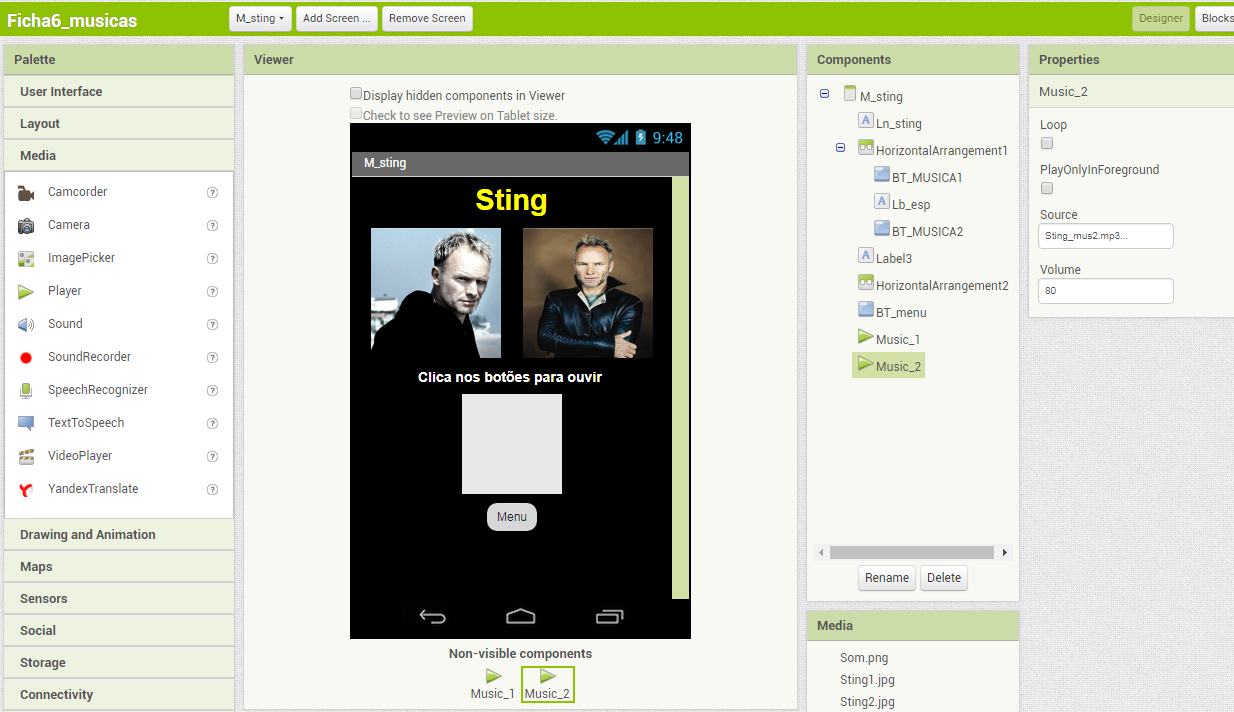Click the Menu button in phone preview
The width and height of the screenshot is (1234, 712).
(x=512, y=517)
